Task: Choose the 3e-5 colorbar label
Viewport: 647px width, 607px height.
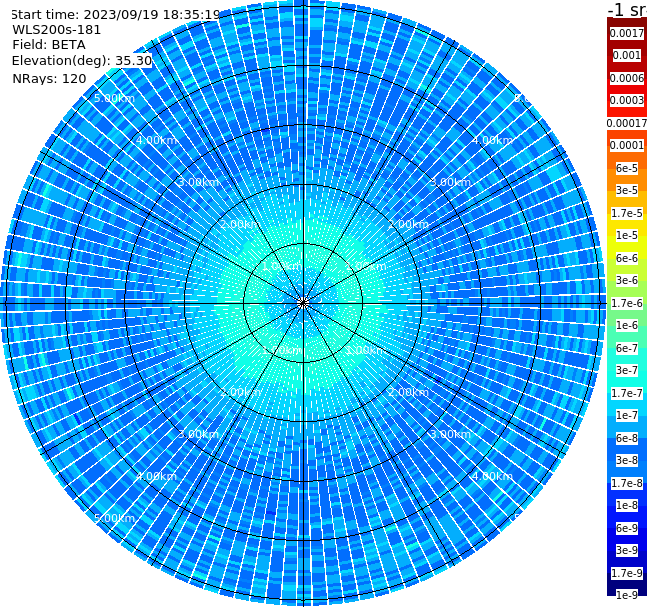Action: click(x=627, y=190)
